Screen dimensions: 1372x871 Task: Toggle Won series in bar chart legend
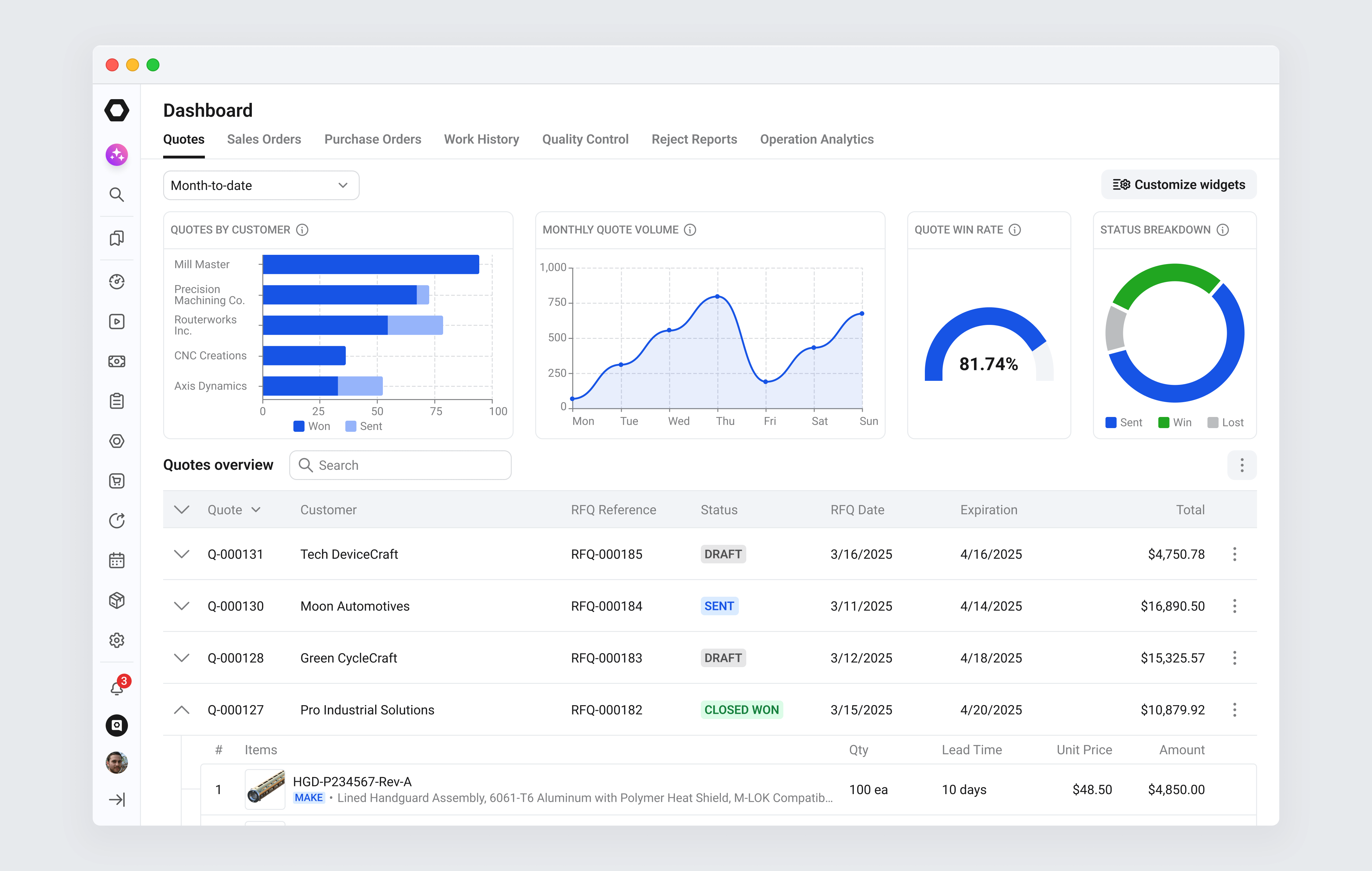312,426
